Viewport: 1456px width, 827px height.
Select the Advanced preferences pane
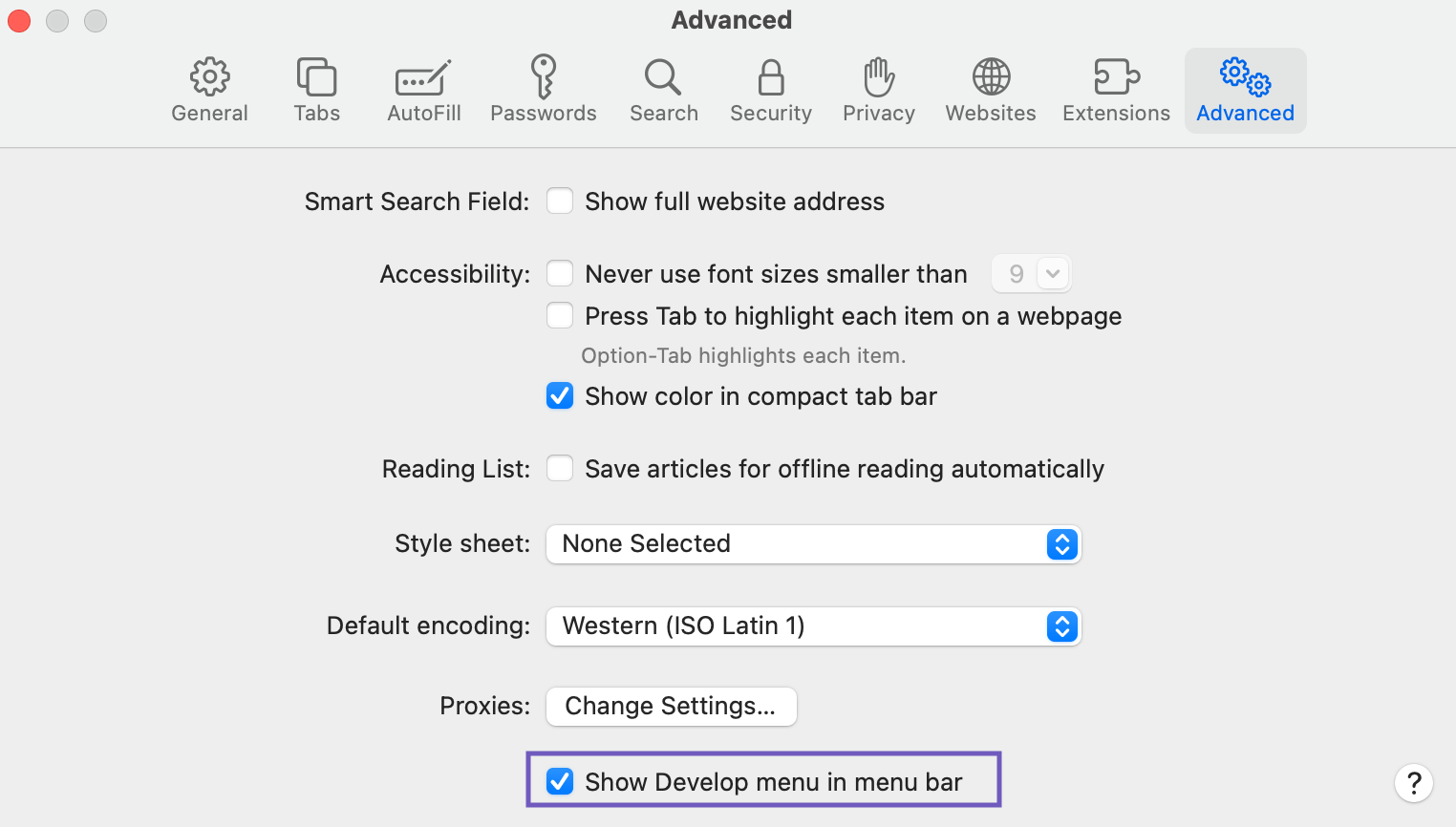1246,91
